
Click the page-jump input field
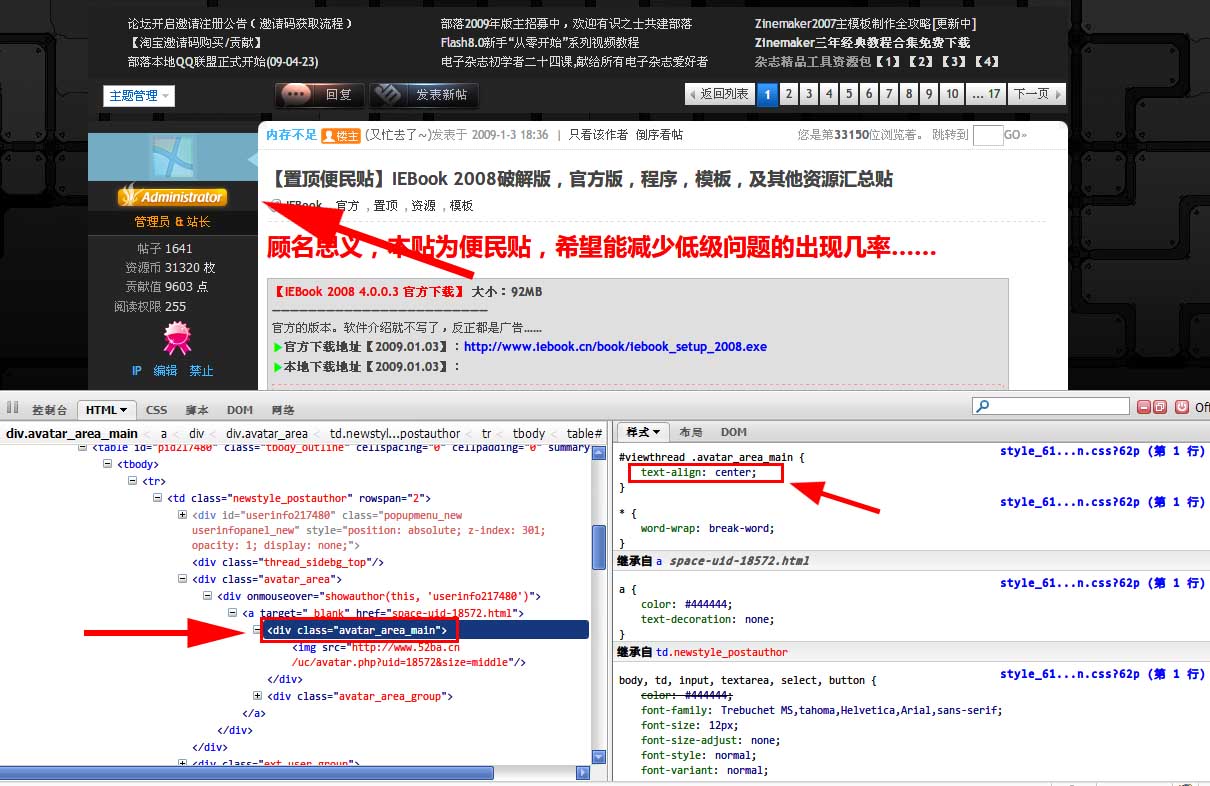tap(987, 135)
